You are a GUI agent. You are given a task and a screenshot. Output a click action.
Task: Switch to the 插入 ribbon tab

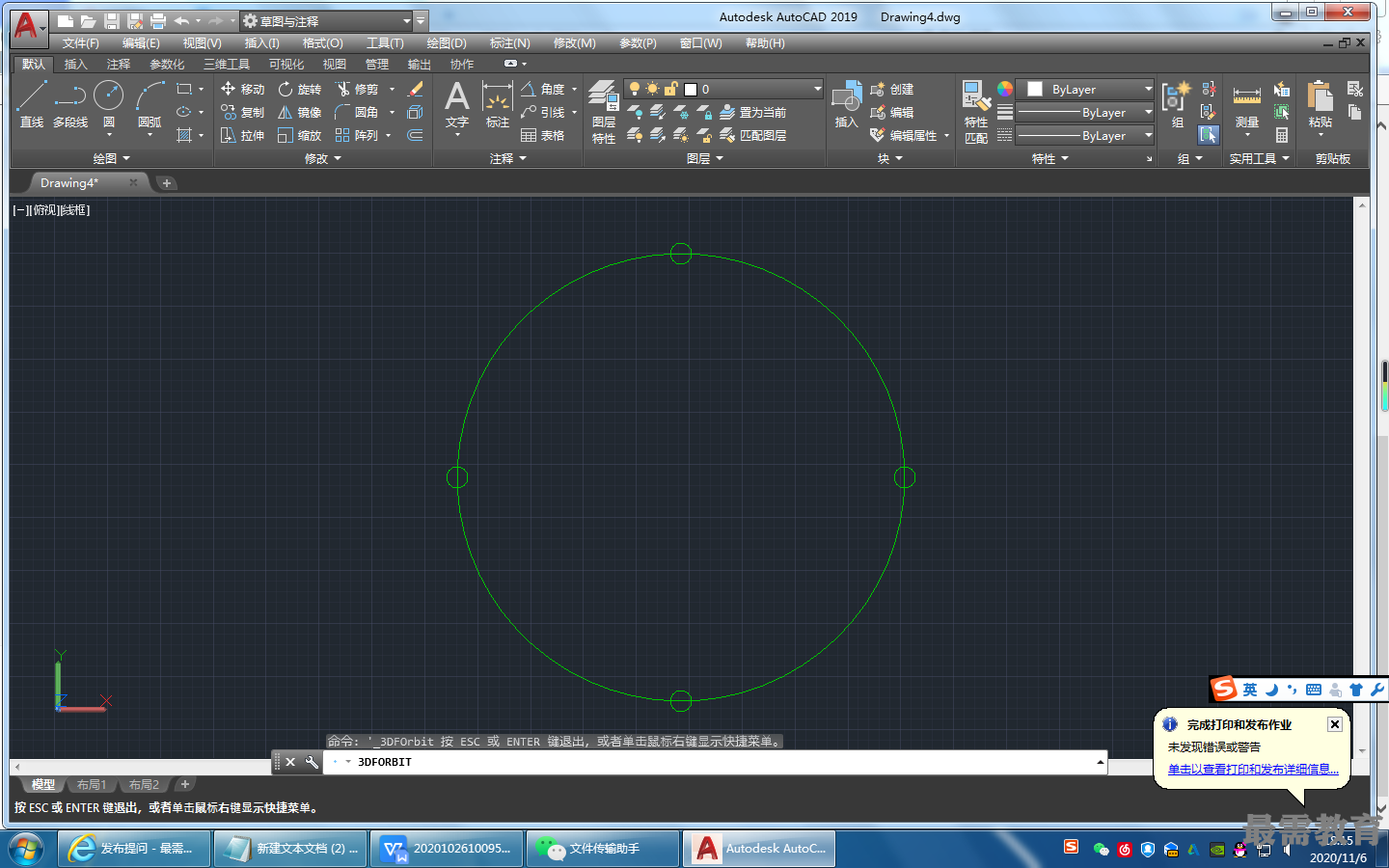point(75,65)
